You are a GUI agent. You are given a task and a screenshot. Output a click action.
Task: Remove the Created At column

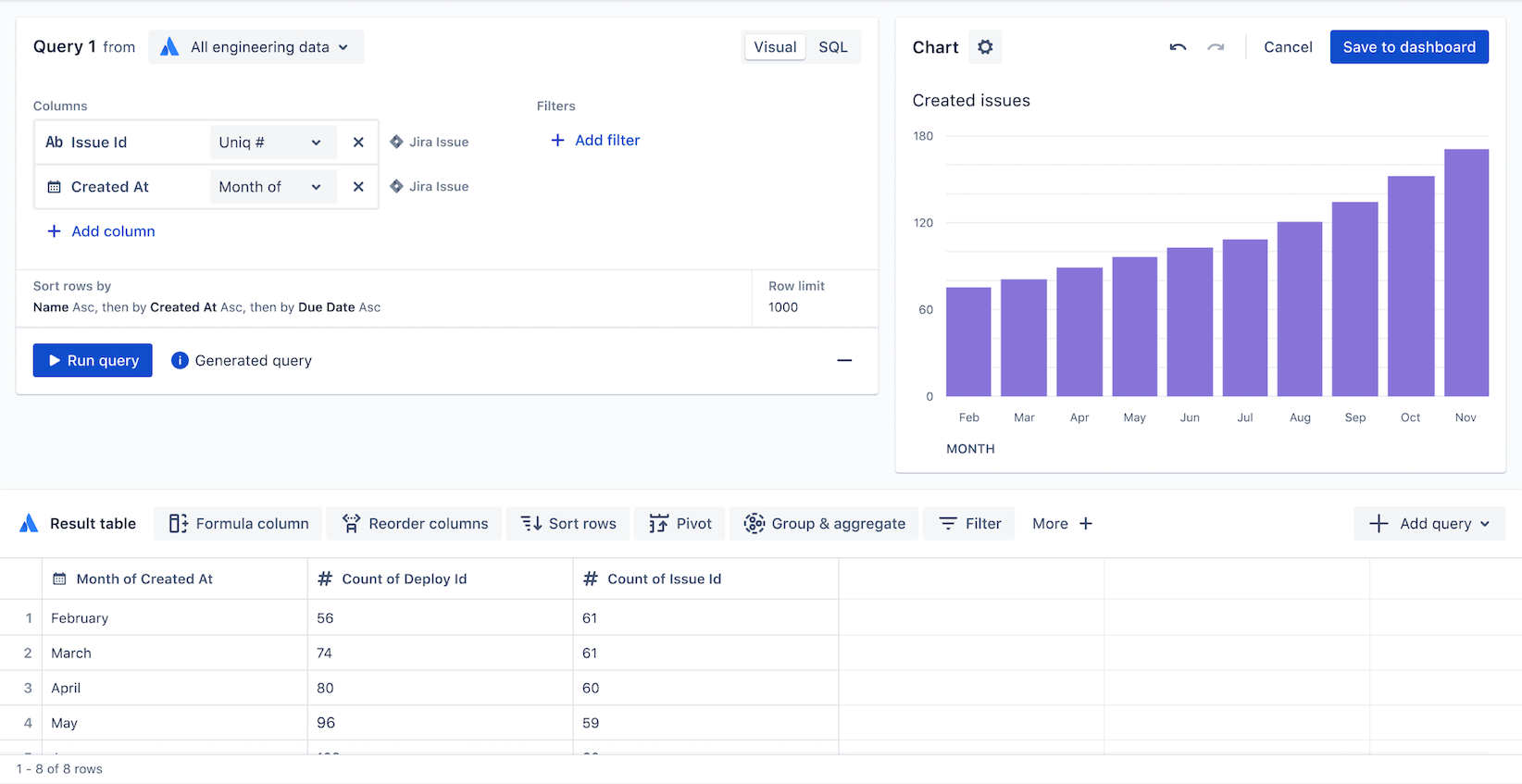point(358,187)
